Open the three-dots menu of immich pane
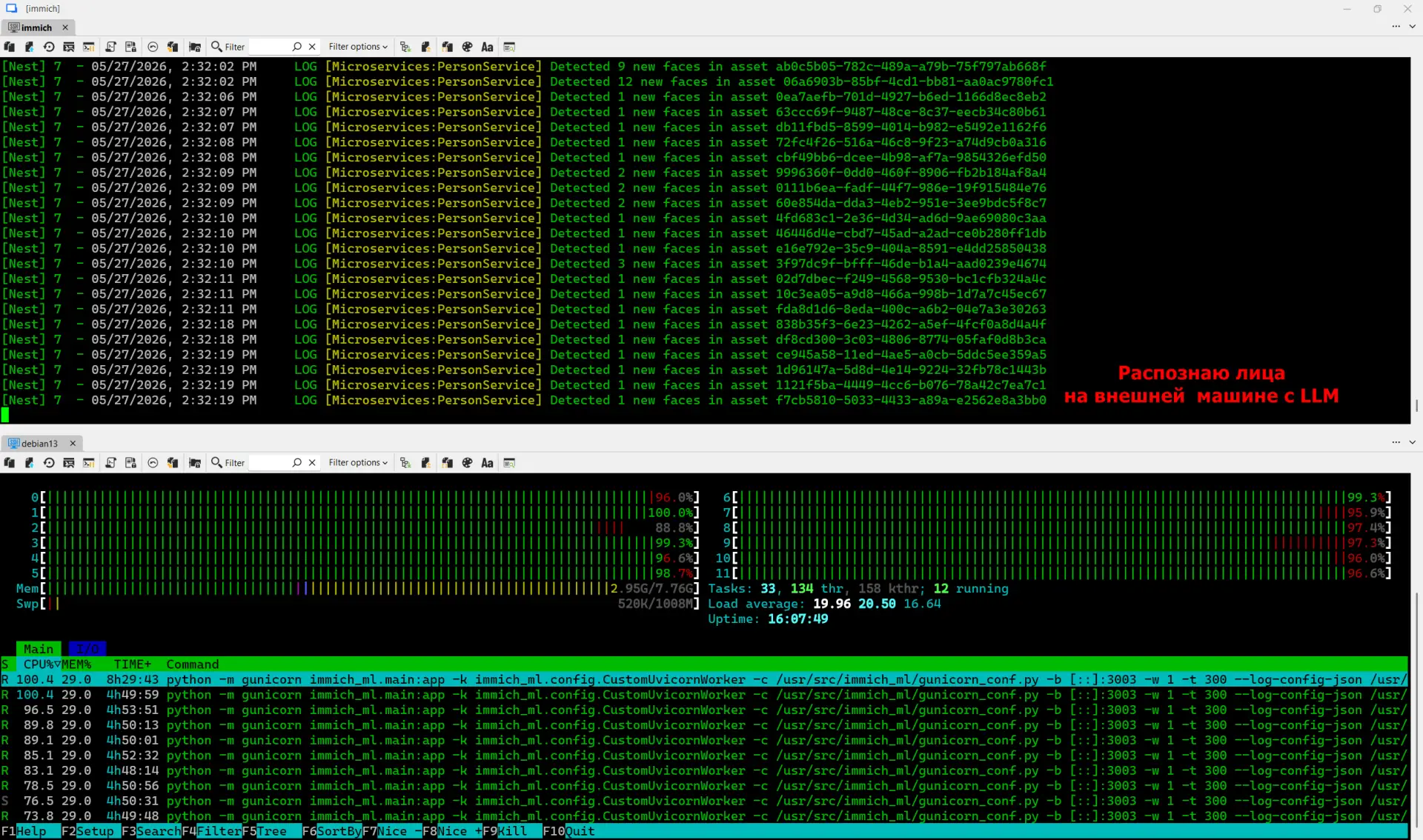 (x=1396, y=27)
